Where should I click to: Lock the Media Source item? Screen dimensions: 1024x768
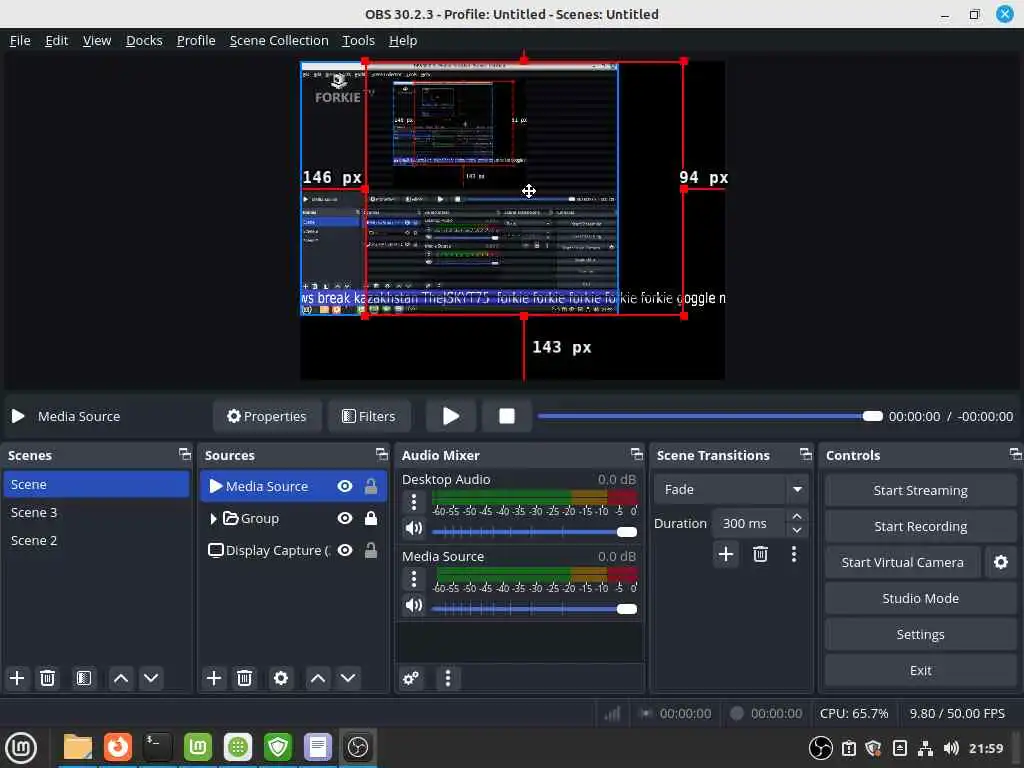click(370, 486)
